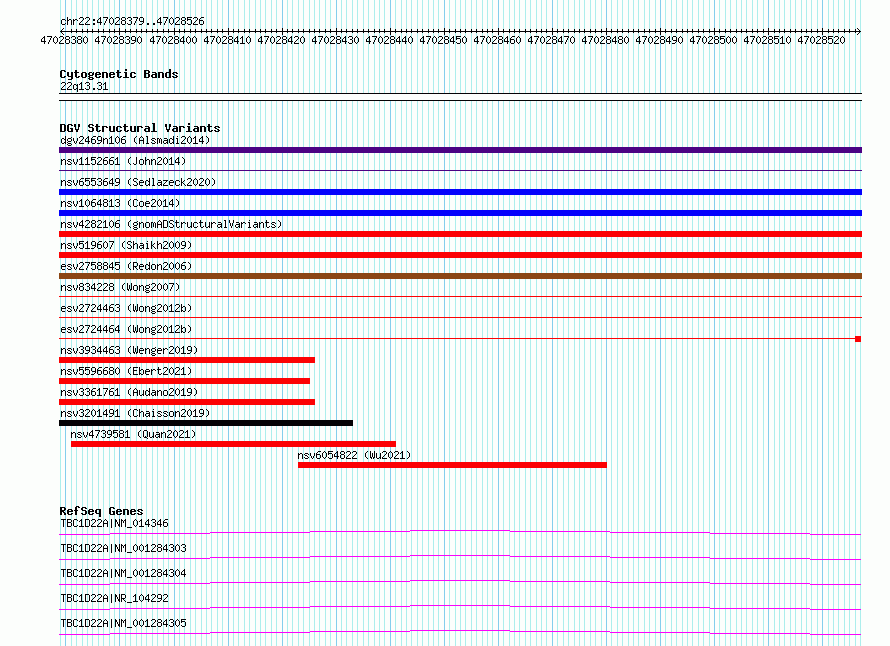Image resolution: width=890 pixels, height=646 pixels.
Task: Click the Cytogenetic Bands track heading
Action: click(x=119, y=74)
